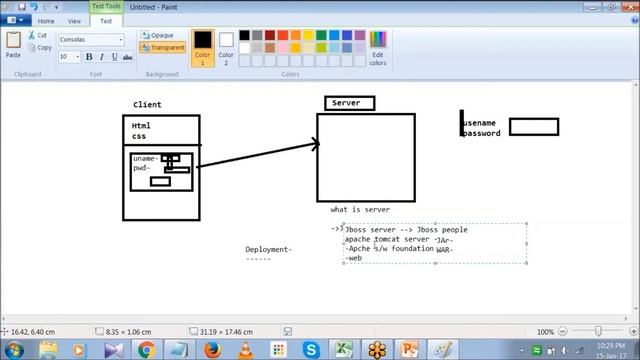Pick the indigo color swatch
Image resolution: width=640 pixels, height=360 pixels.
[347, 35]
